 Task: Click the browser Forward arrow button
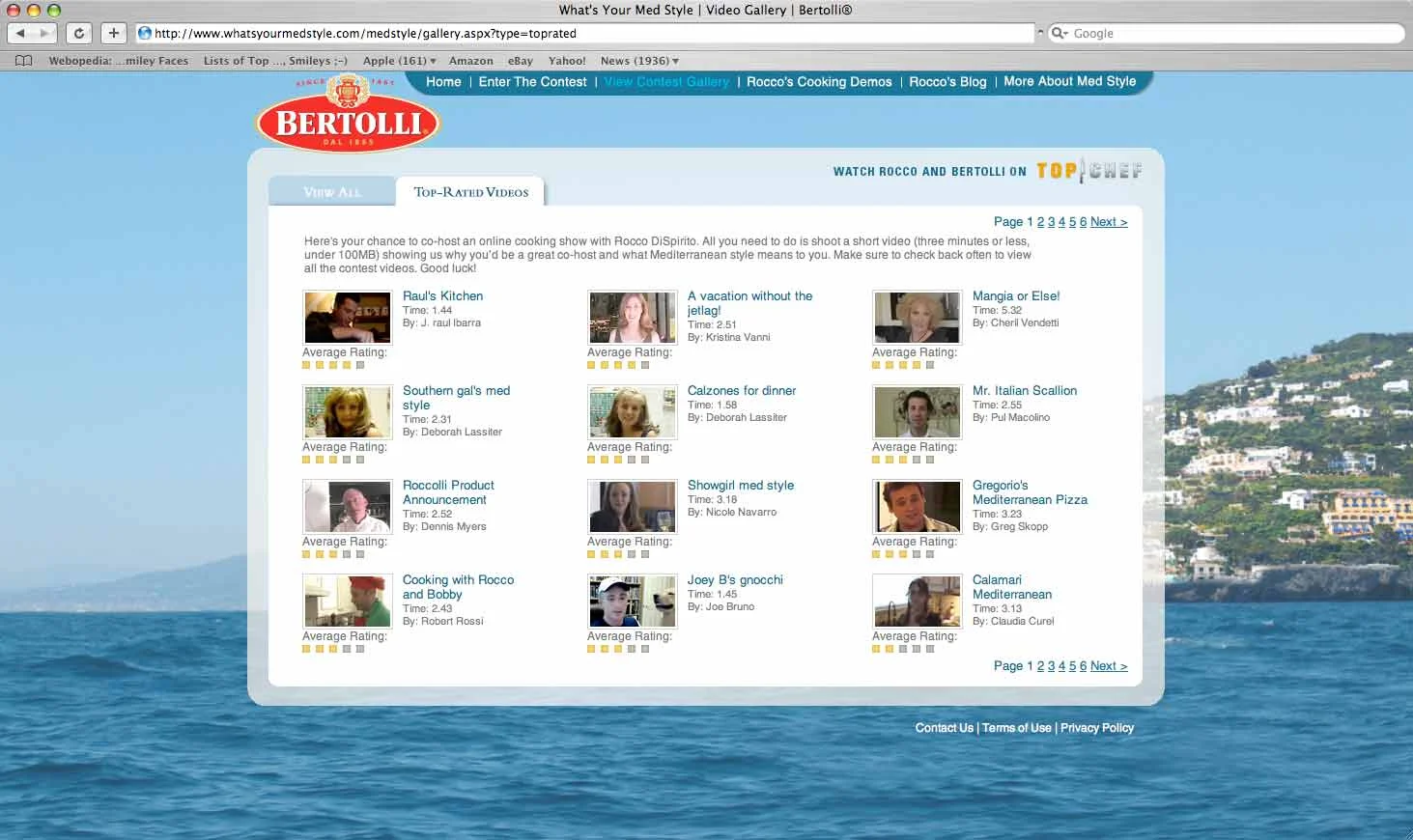click(45, 33)
